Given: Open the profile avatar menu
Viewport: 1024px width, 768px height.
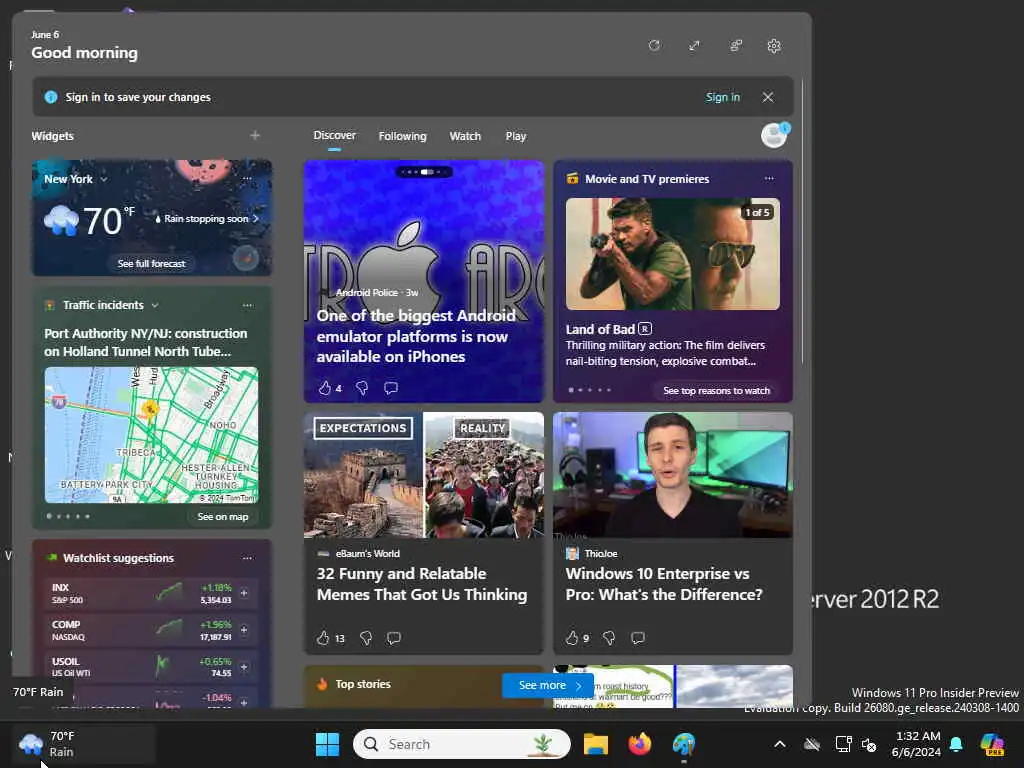Looking at the screenshot, I should coord(775,135).
